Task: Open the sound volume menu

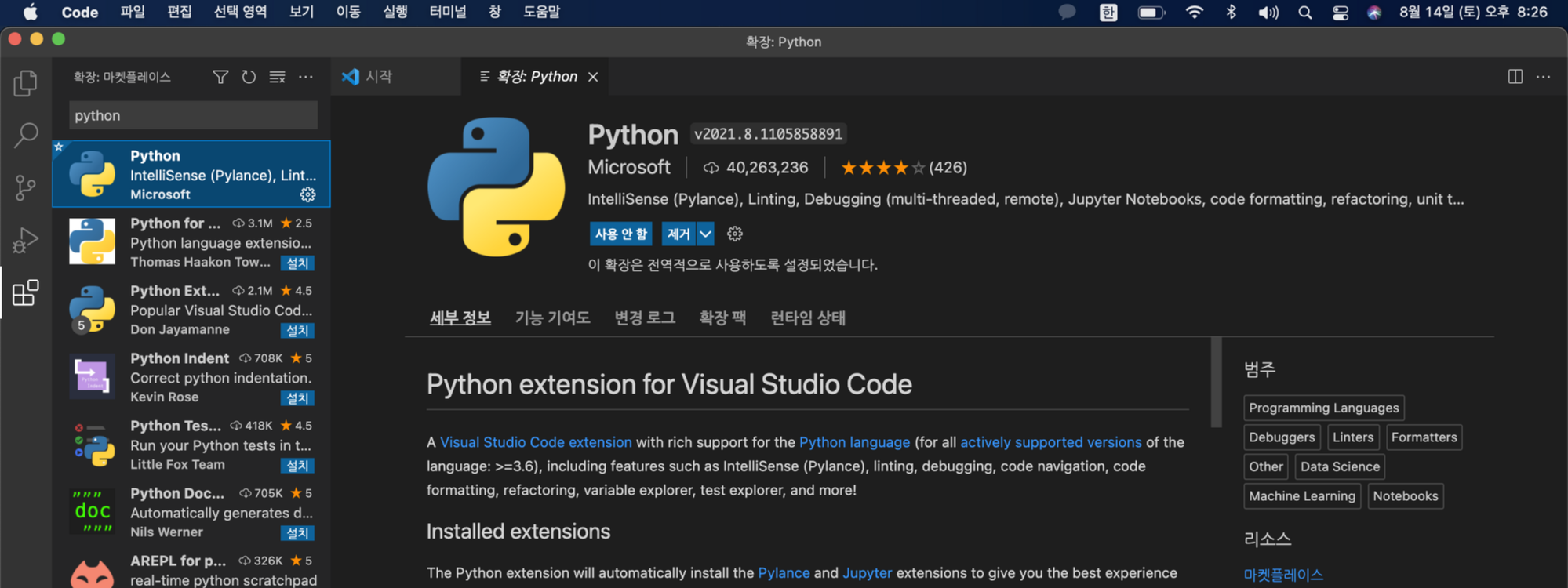Action: (1268, 12)
